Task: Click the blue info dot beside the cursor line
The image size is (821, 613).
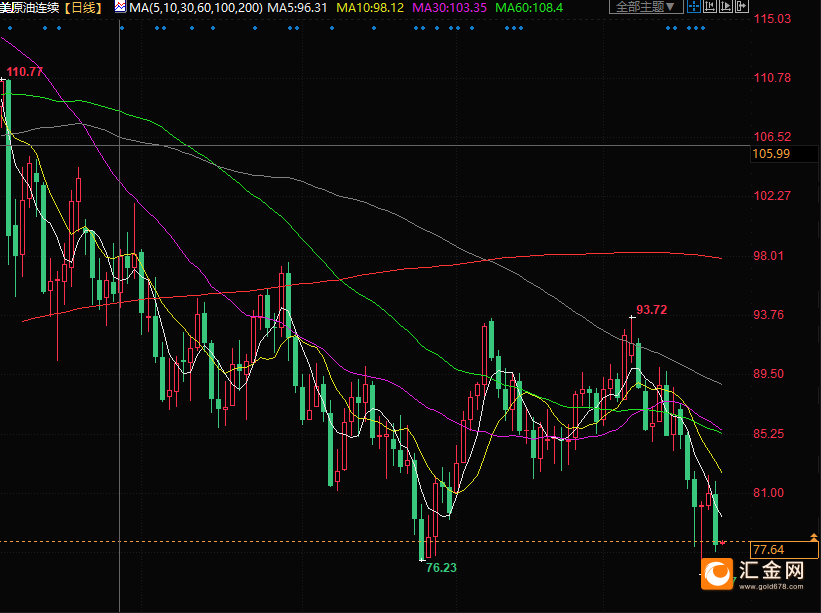Action: click(122, 28)
